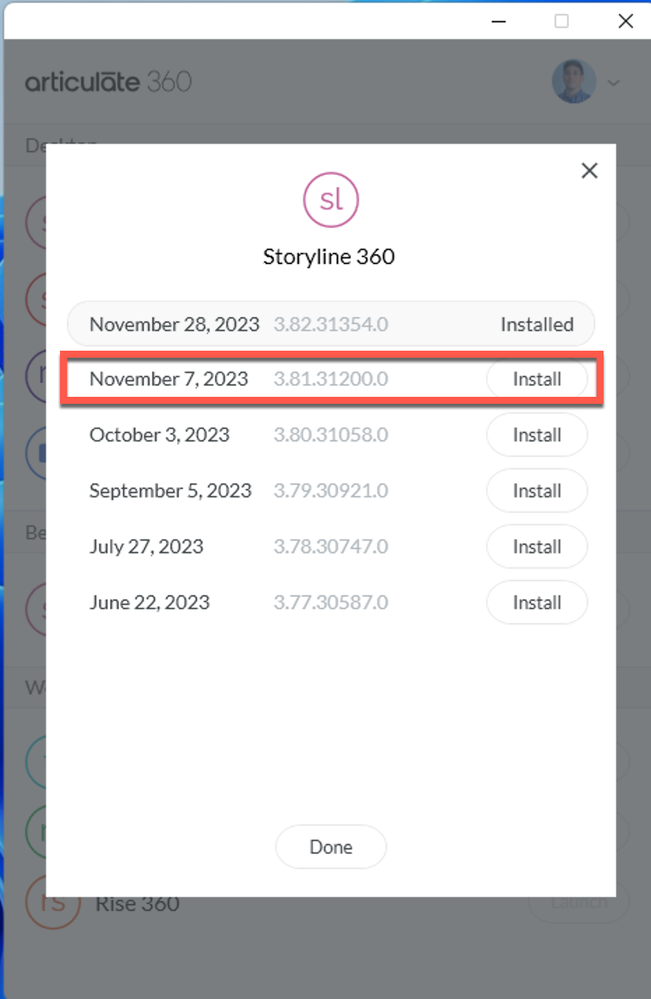Install the June 22, 2023 version
The width and height of the screenshot is (651, 999).
coord(536,603)
